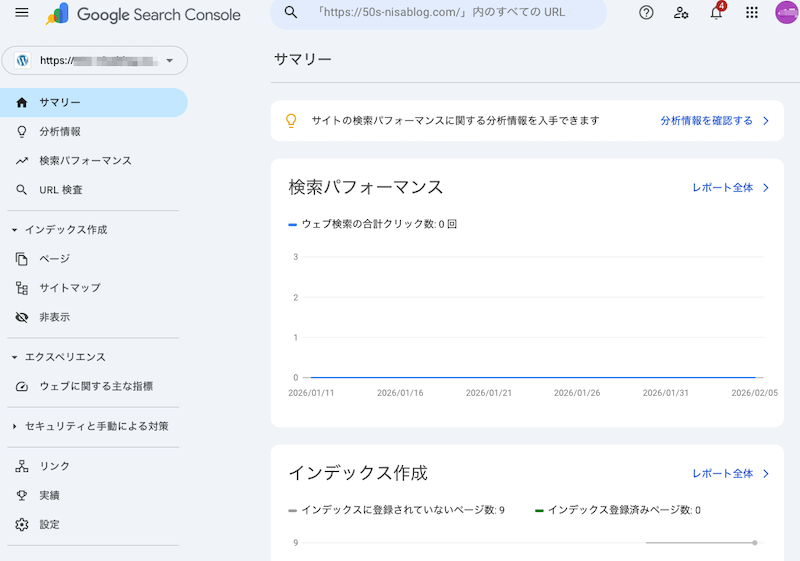
Task: Collapse the インデックス作成 section
Action: click(x=15, y=230)
